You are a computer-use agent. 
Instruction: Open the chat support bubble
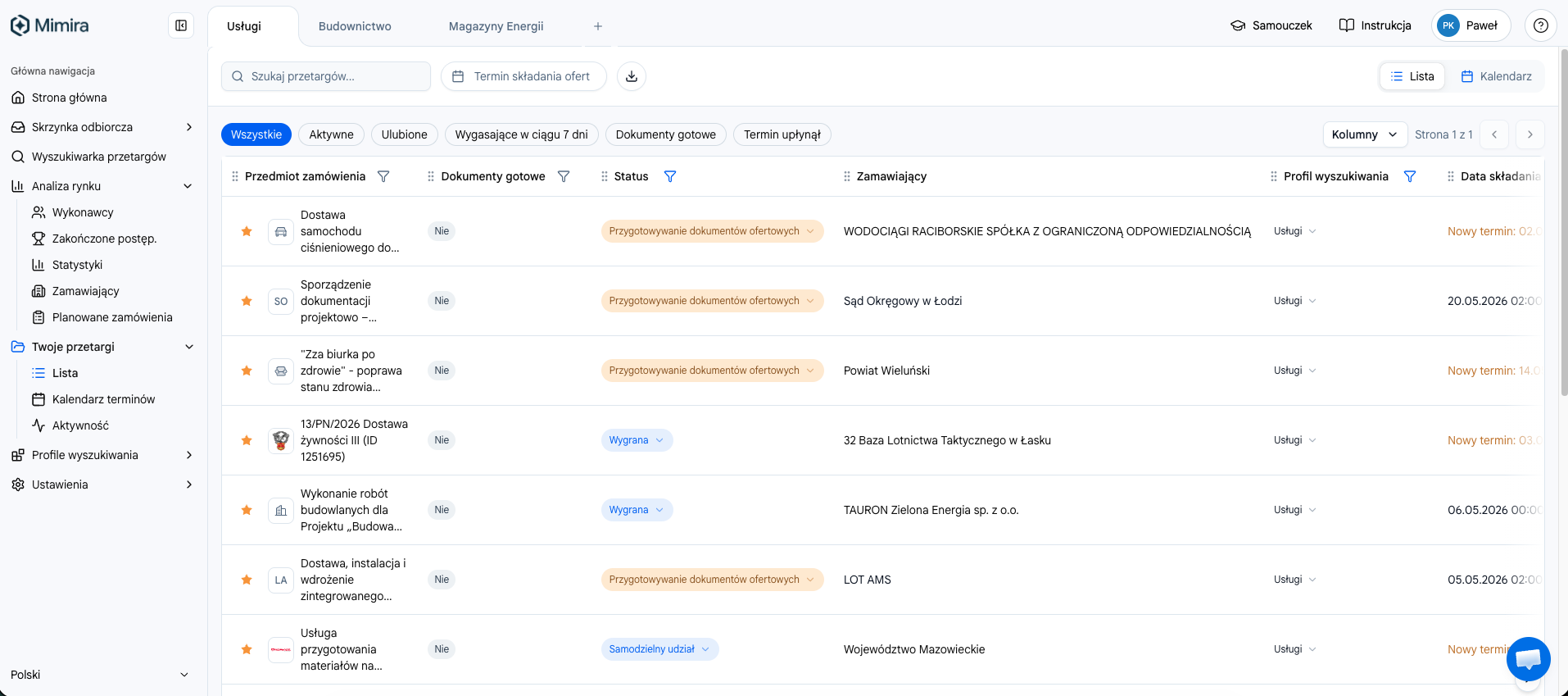[1528, 659]
